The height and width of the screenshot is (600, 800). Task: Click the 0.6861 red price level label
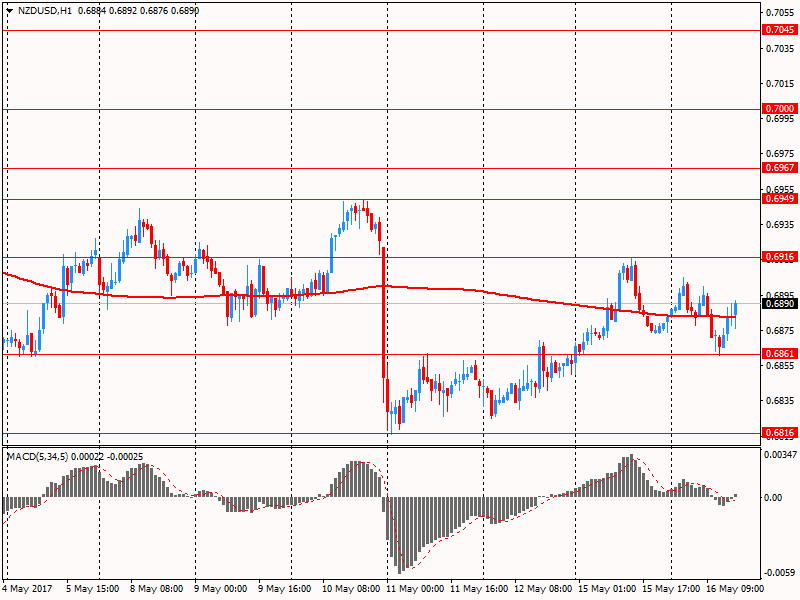pos(780,354)
